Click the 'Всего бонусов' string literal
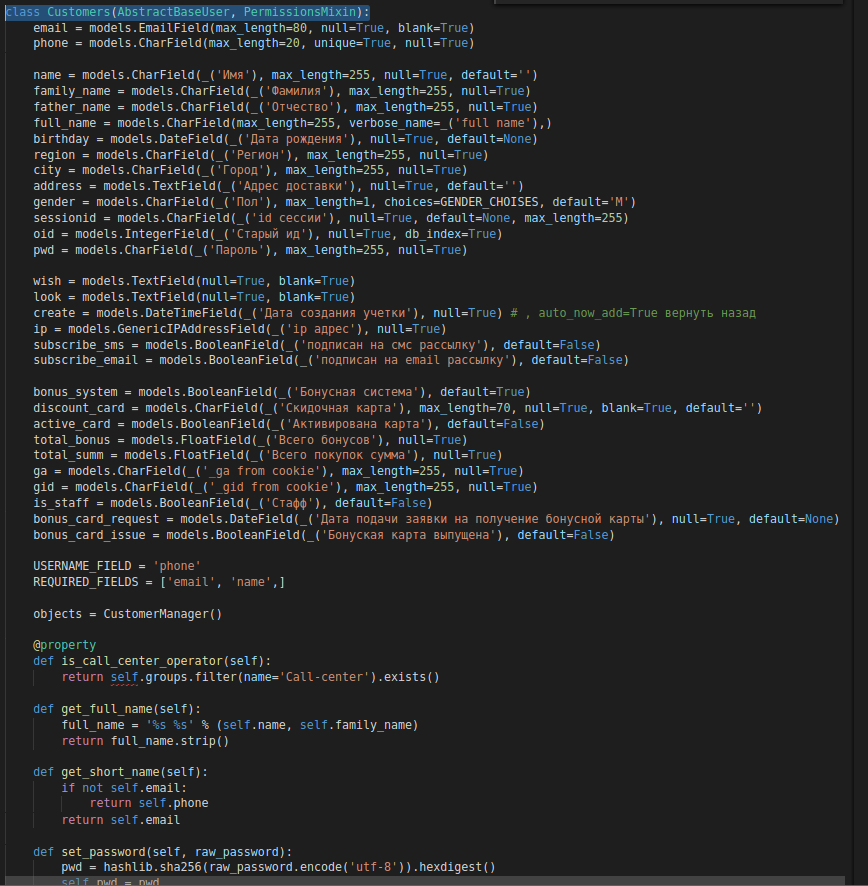This screenshot has width=868, height=886. point(324,439)
